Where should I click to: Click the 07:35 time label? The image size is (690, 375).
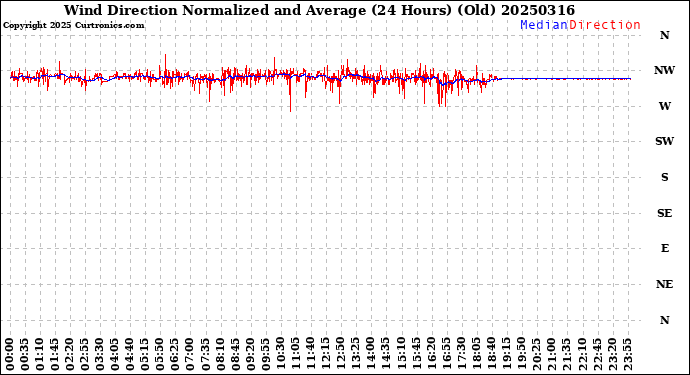[205, 355]
